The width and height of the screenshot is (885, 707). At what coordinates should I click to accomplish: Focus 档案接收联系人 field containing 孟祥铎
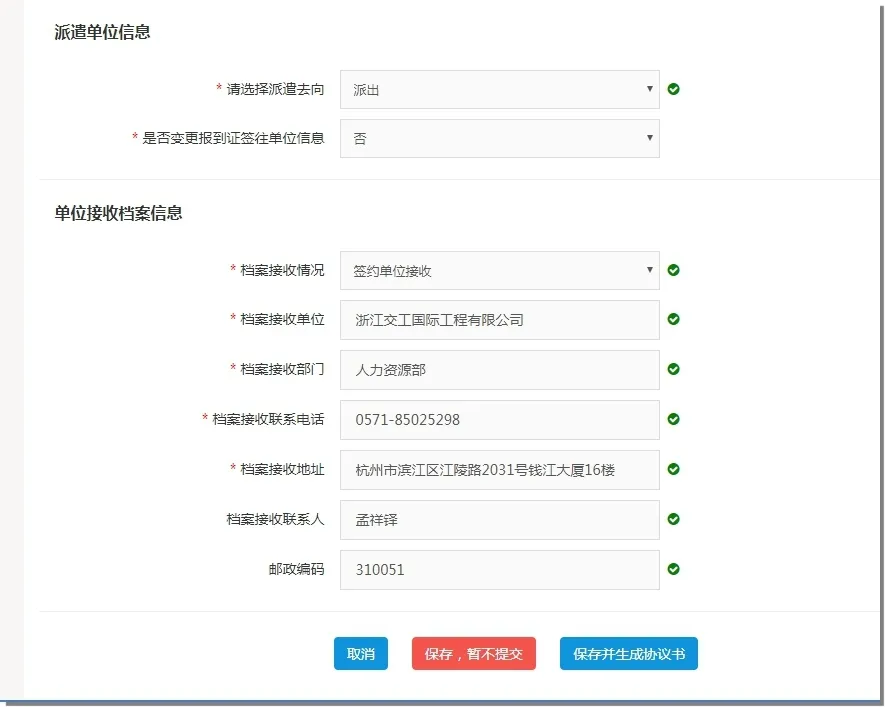(x=499, y=520)
